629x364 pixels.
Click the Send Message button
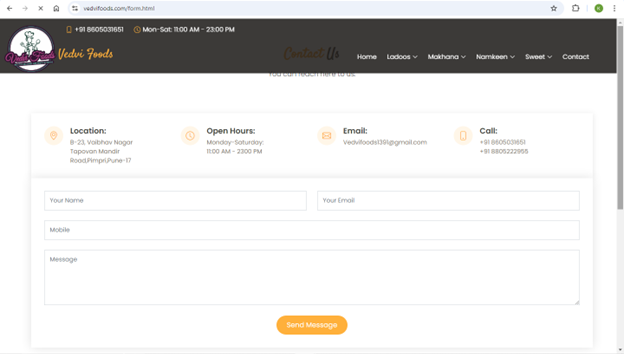click(x=312, y=325)
